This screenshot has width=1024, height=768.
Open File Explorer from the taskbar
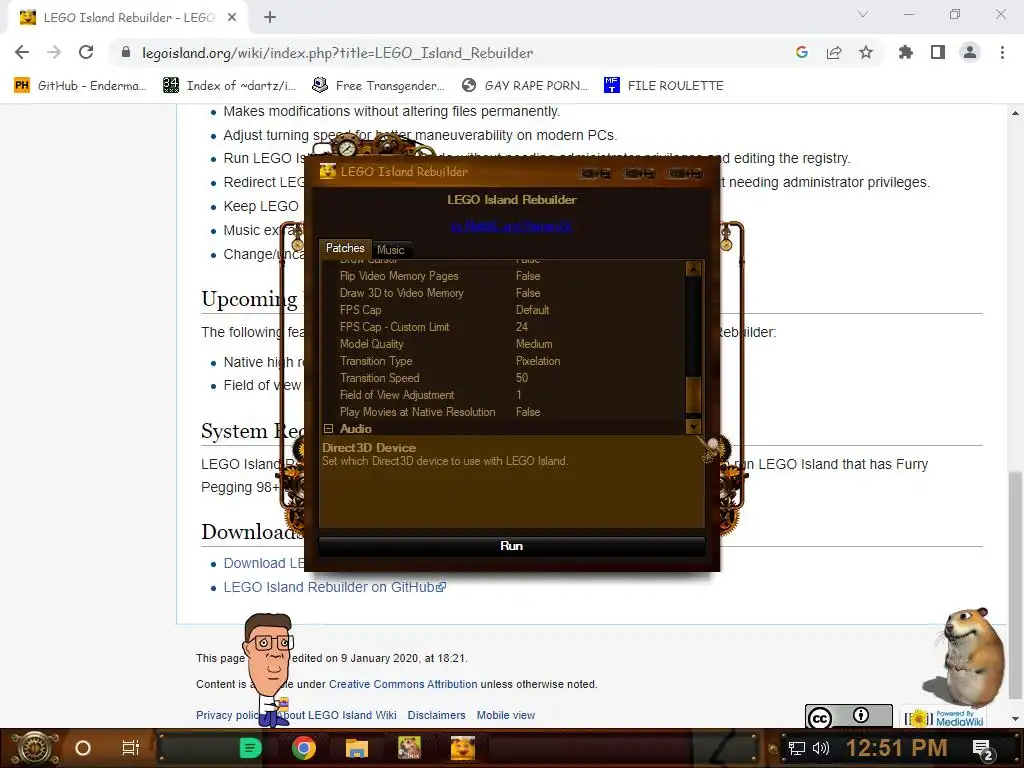coord(357,748)
